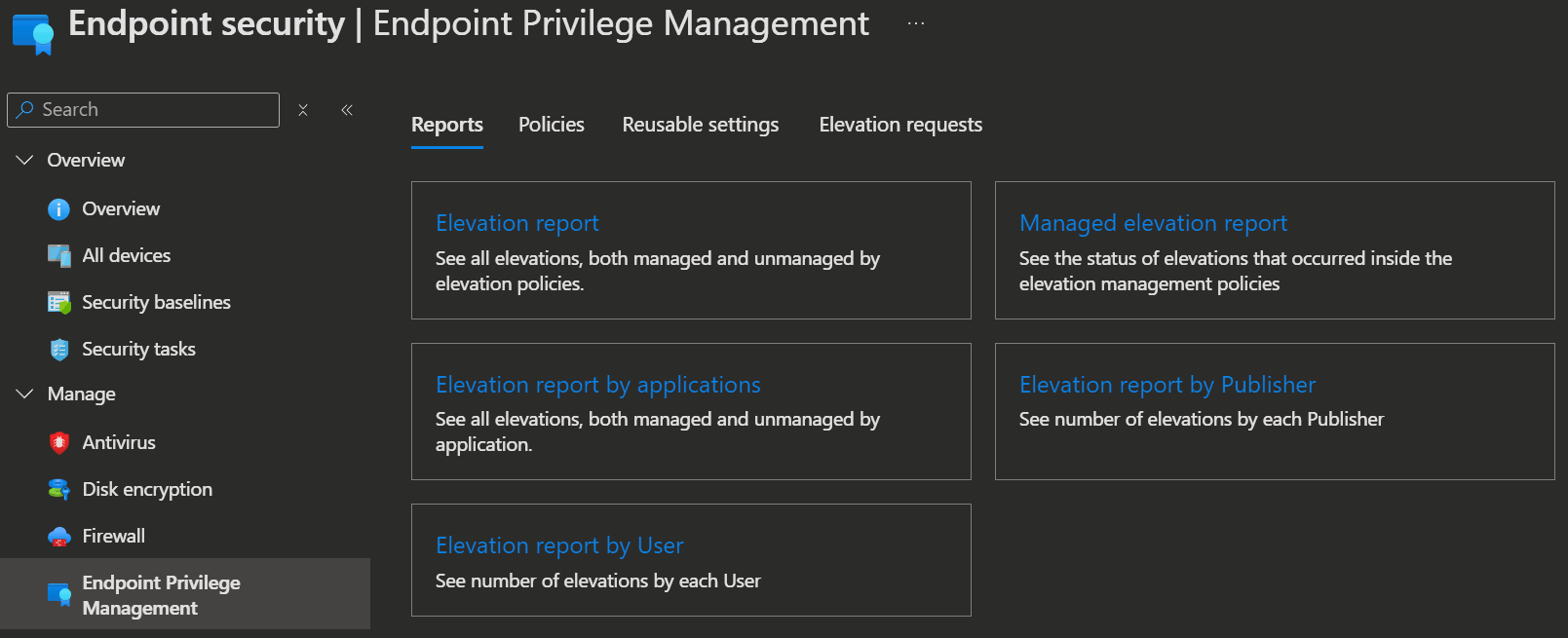The width and height of the screenshot is (1568, 638).
Task: Click the 'managed and unmanaged by application' description
Action: tap(658, 432)
